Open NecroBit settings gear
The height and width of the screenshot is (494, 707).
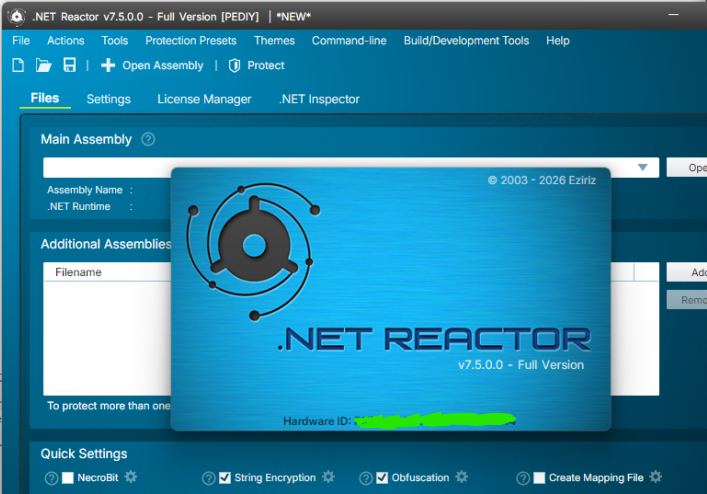[131, 477]
